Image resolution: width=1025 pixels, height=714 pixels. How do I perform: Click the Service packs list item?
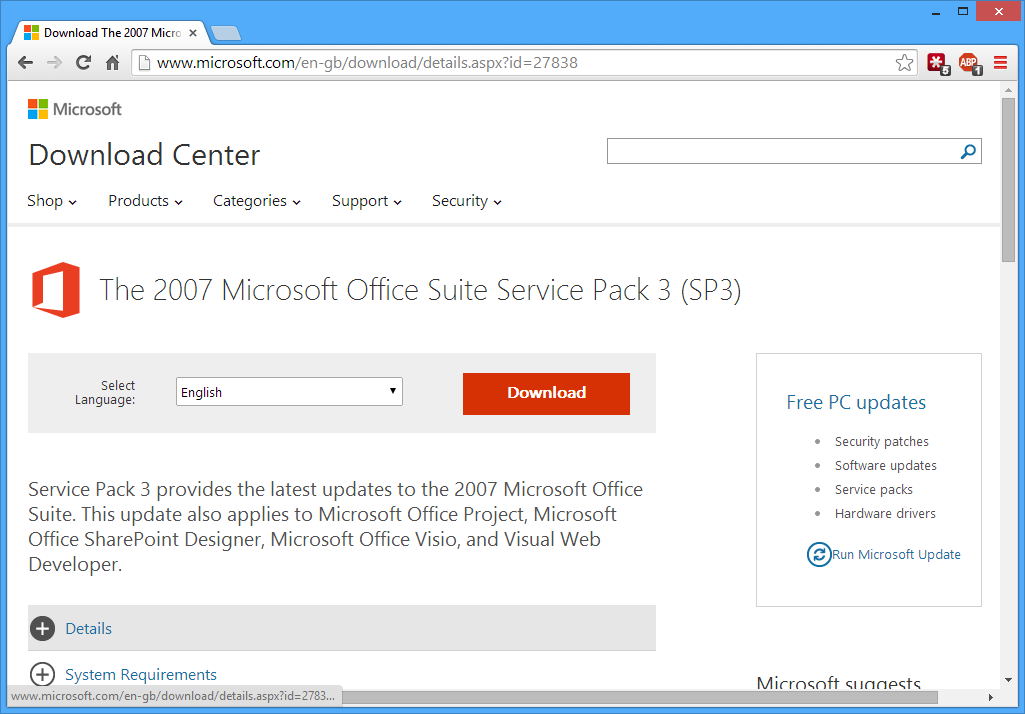tap(873, 490)
